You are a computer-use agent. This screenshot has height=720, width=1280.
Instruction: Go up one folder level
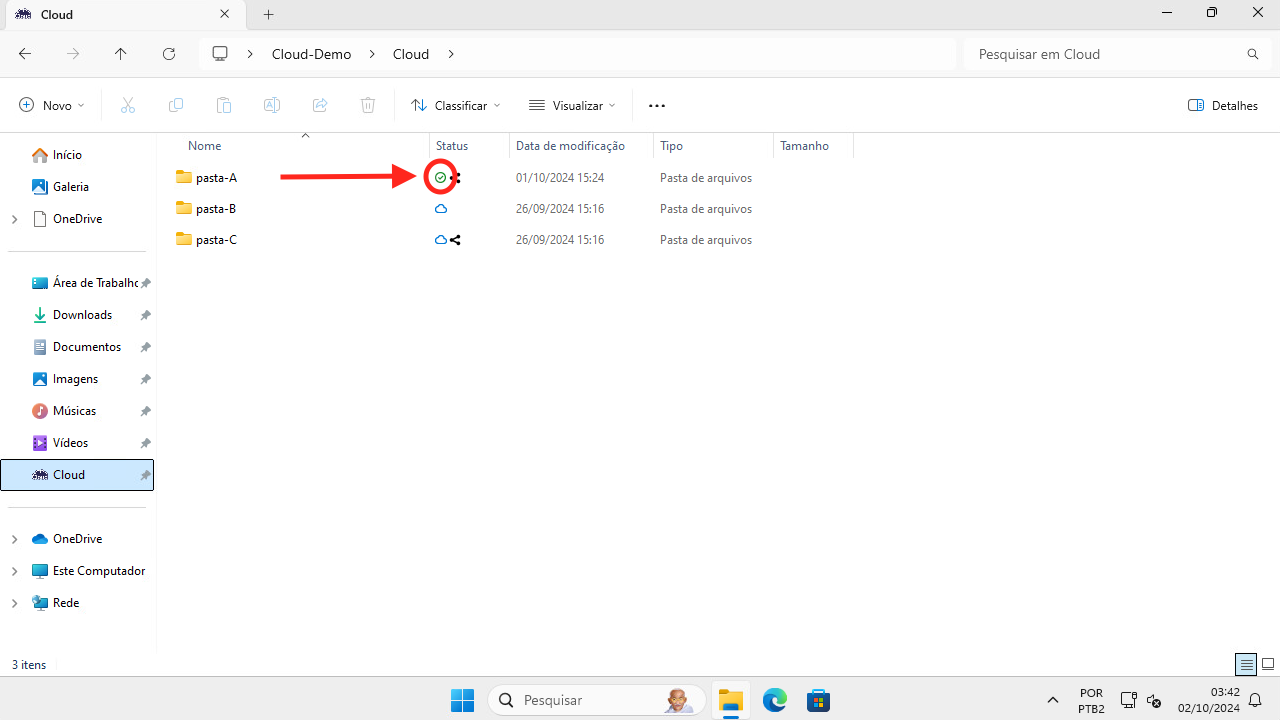click(121, 54)
